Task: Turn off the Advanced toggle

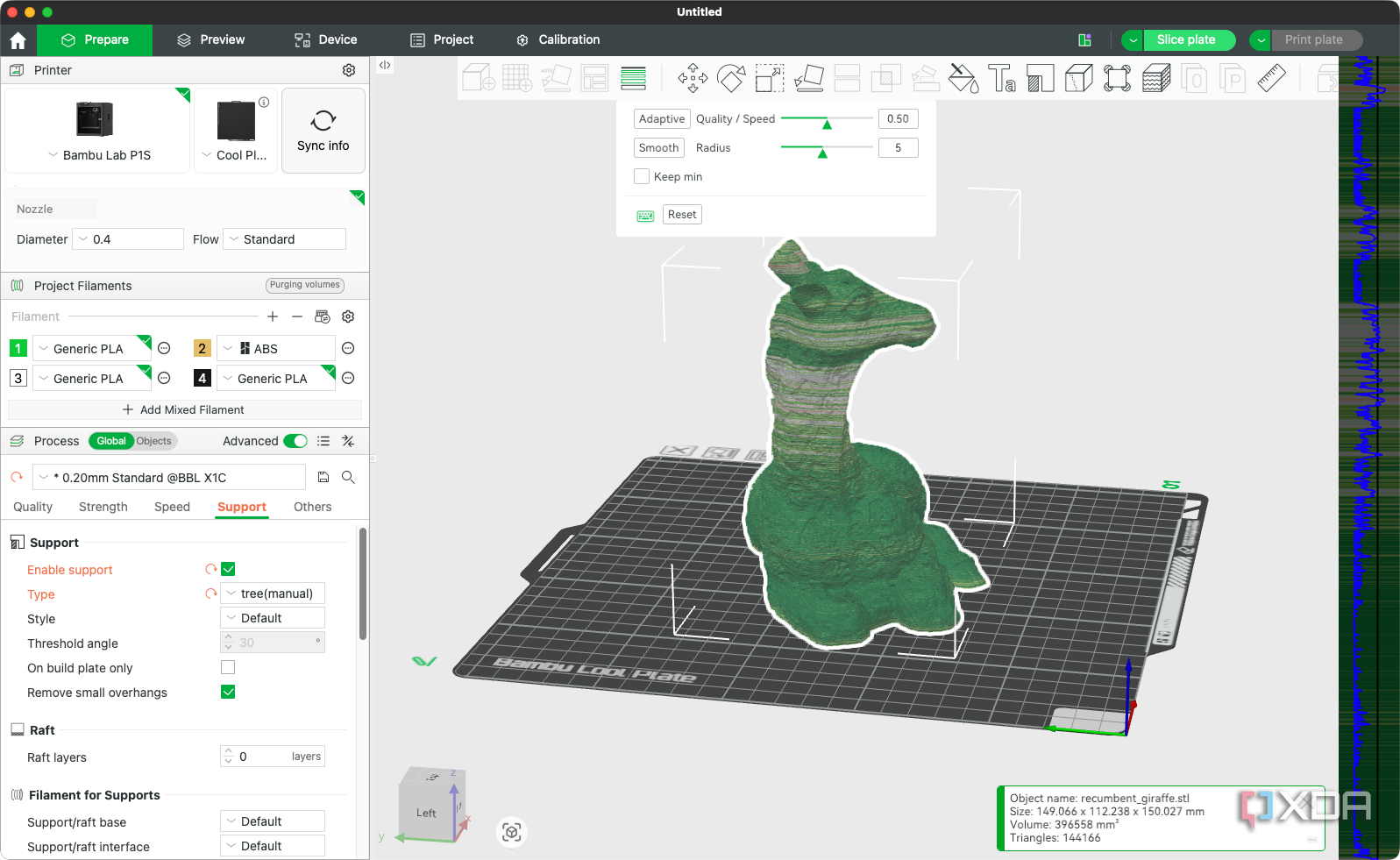Action: [295, 441]
